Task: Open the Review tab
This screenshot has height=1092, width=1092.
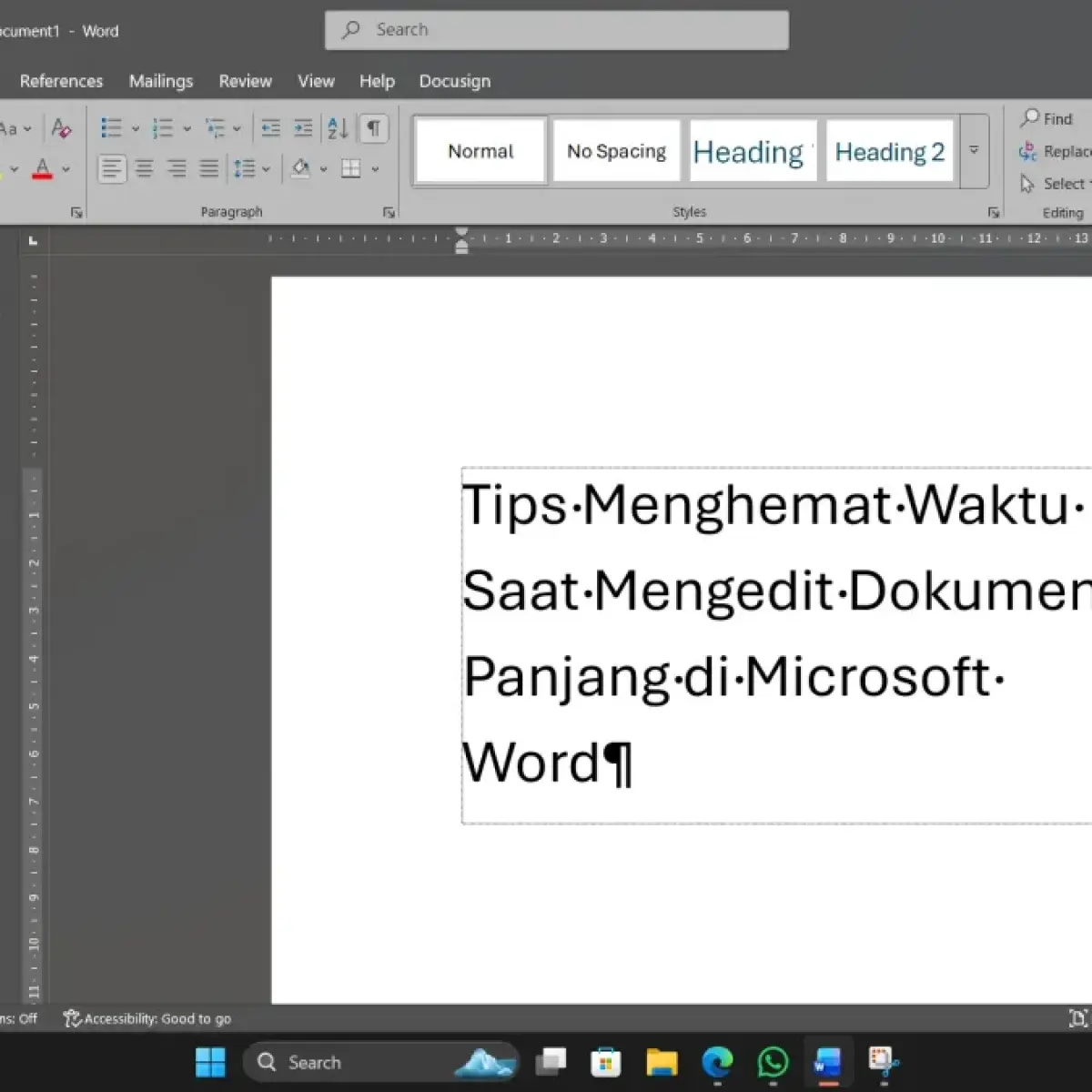Action: tap(245, 81)
